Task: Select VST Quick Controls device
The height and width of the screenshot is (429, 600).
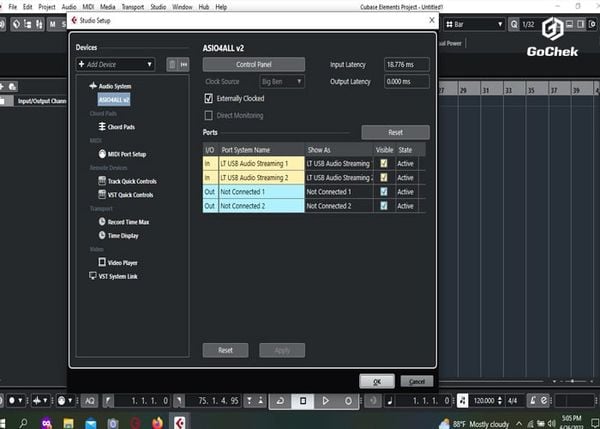Action: point(130,195)
